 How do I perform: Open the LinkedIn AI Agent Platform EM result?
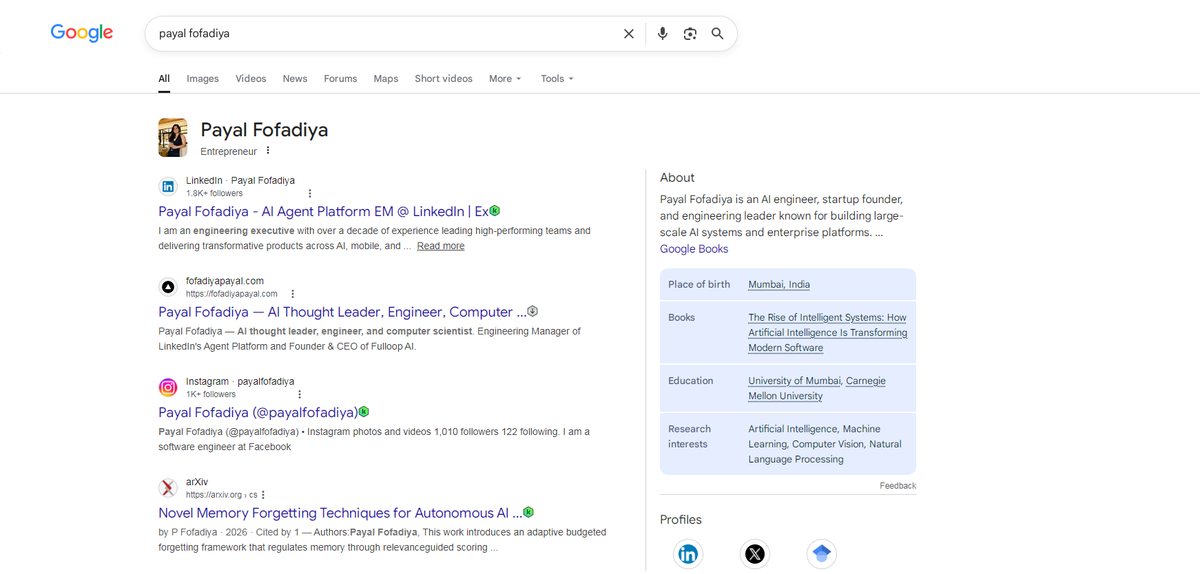pos(323,211)
